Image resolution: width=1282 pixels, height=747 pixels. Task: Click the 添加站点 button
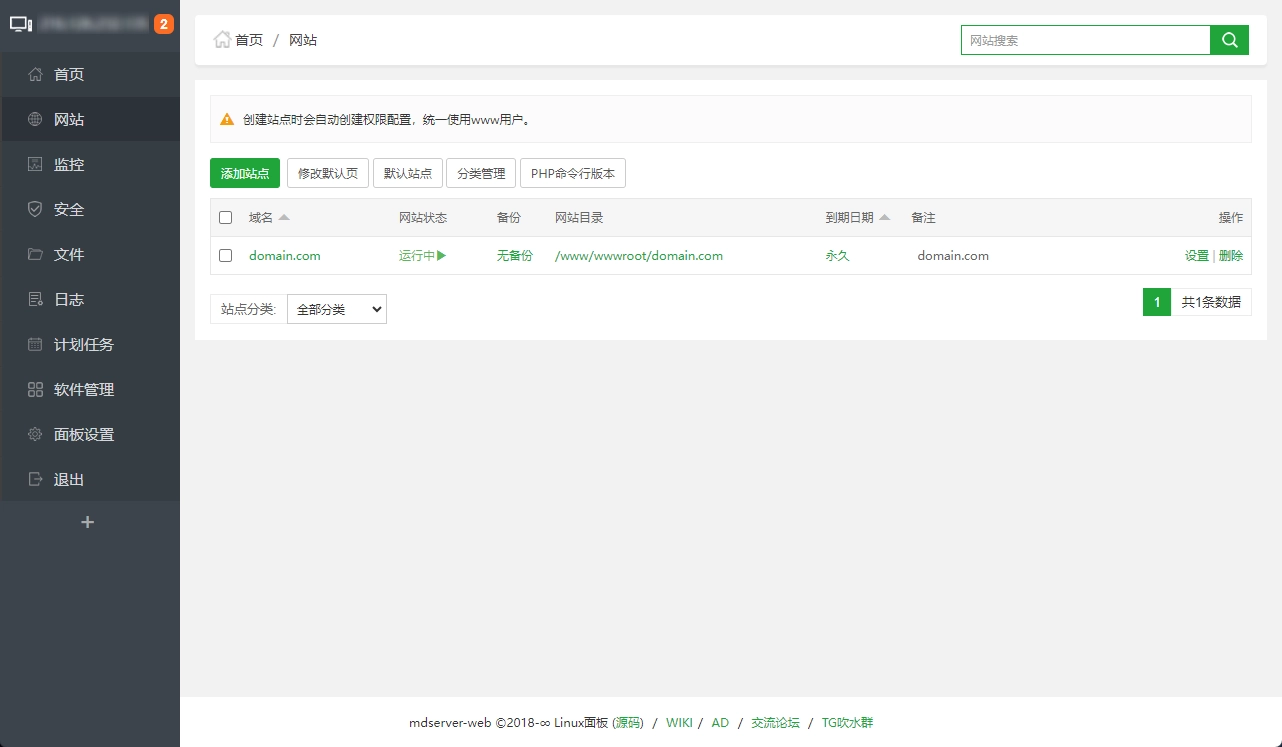pos(244,172)
